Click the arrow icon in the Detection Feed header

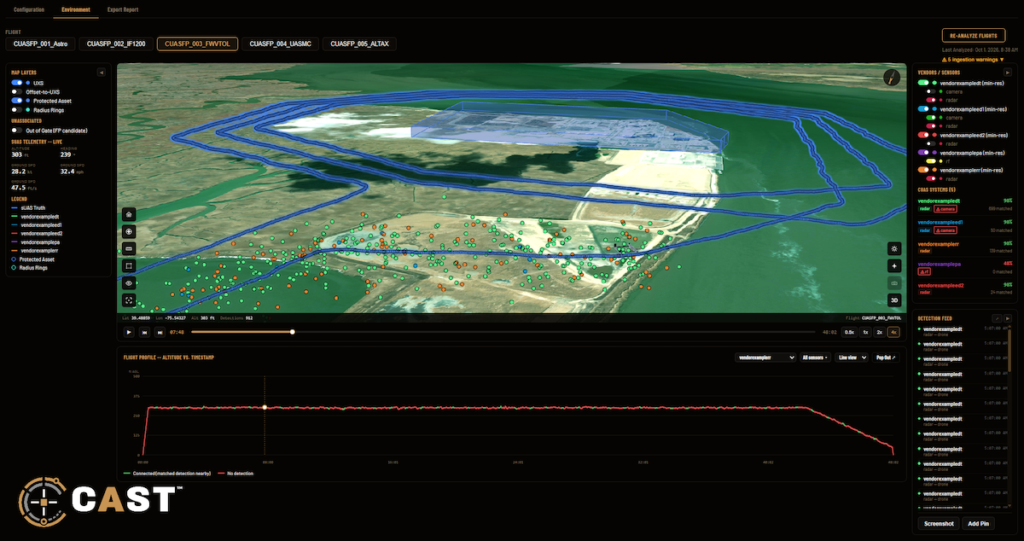pos(1007,318)
